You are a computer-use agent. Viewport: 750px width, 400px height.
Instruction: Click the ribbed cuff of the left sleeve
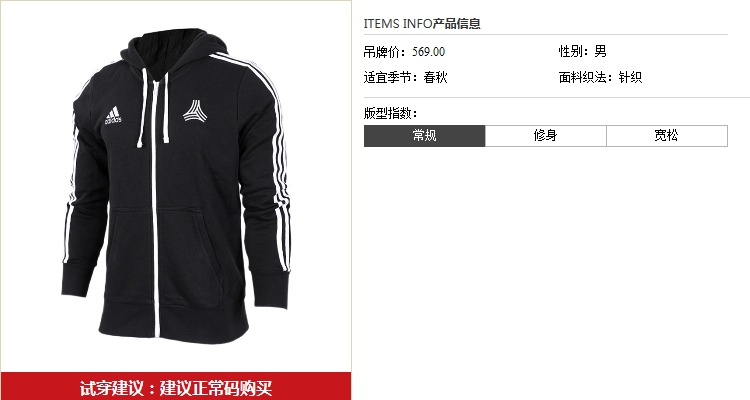77,281
